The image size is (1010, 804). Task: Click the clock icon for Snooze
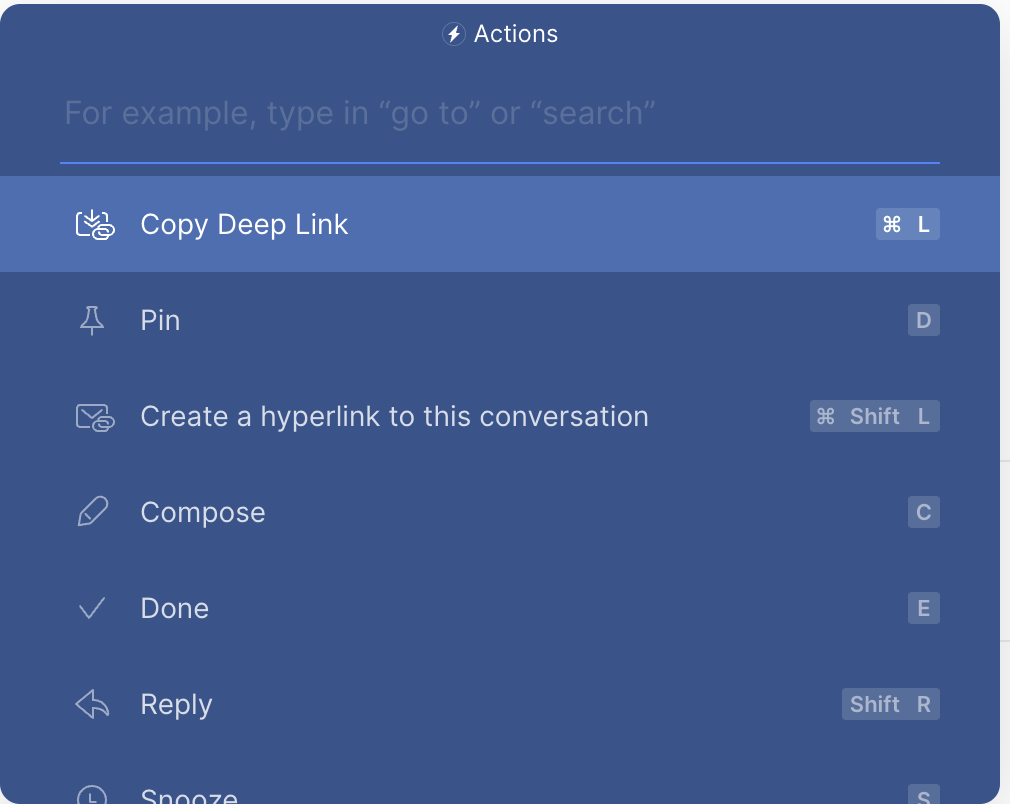(92, 795)
